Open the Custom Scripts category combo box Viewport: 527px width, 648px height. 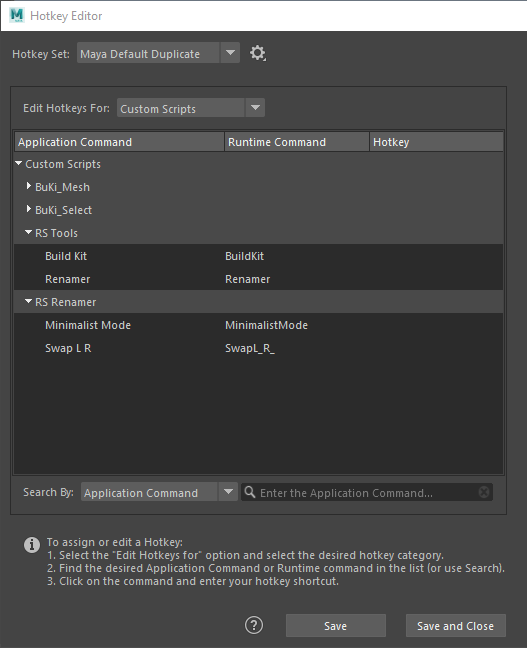[x=191, y=108]
